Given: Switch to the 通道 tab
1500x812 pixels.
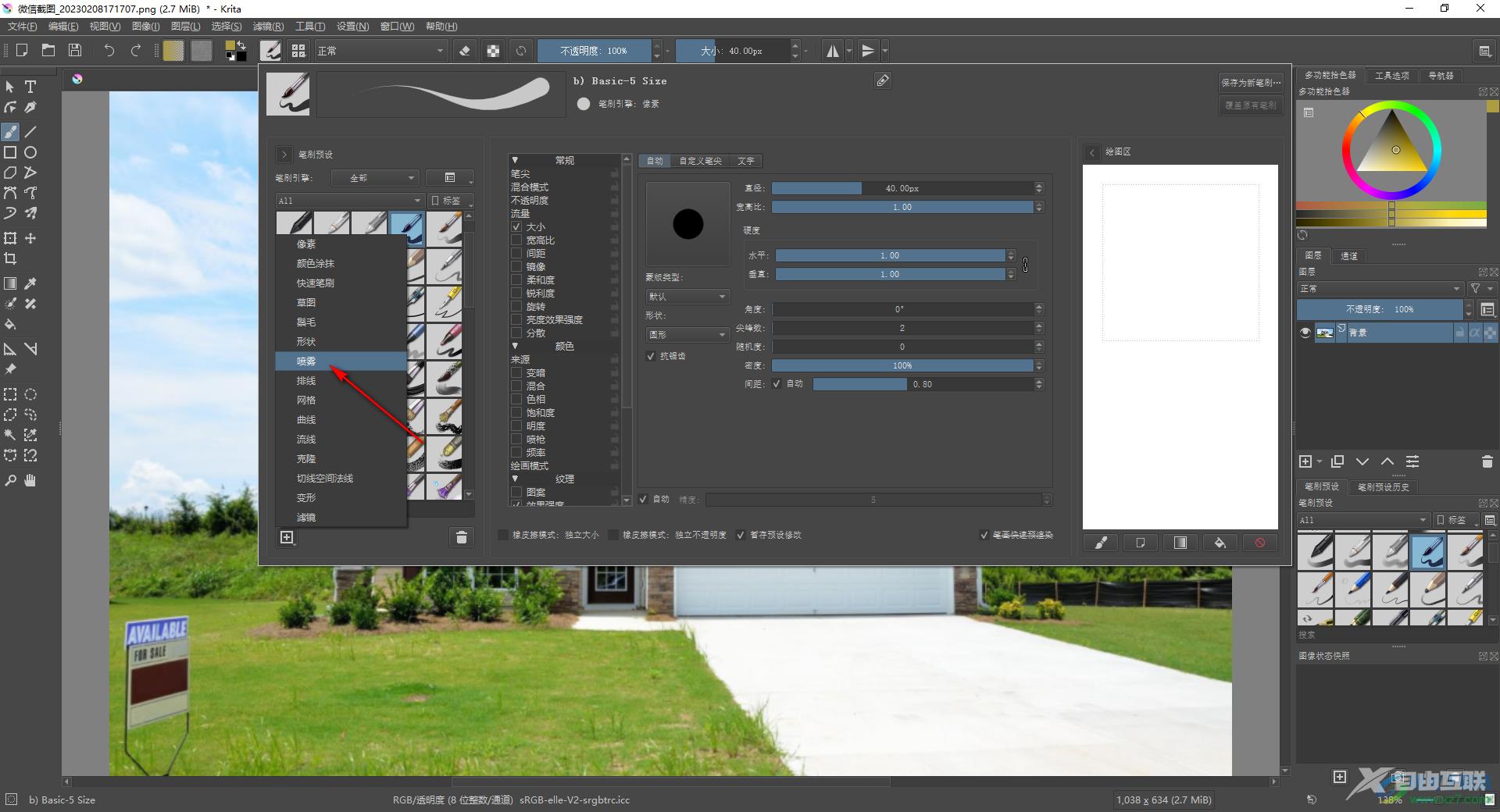Looking at the screenshot, I should (x=1349, y=256).
